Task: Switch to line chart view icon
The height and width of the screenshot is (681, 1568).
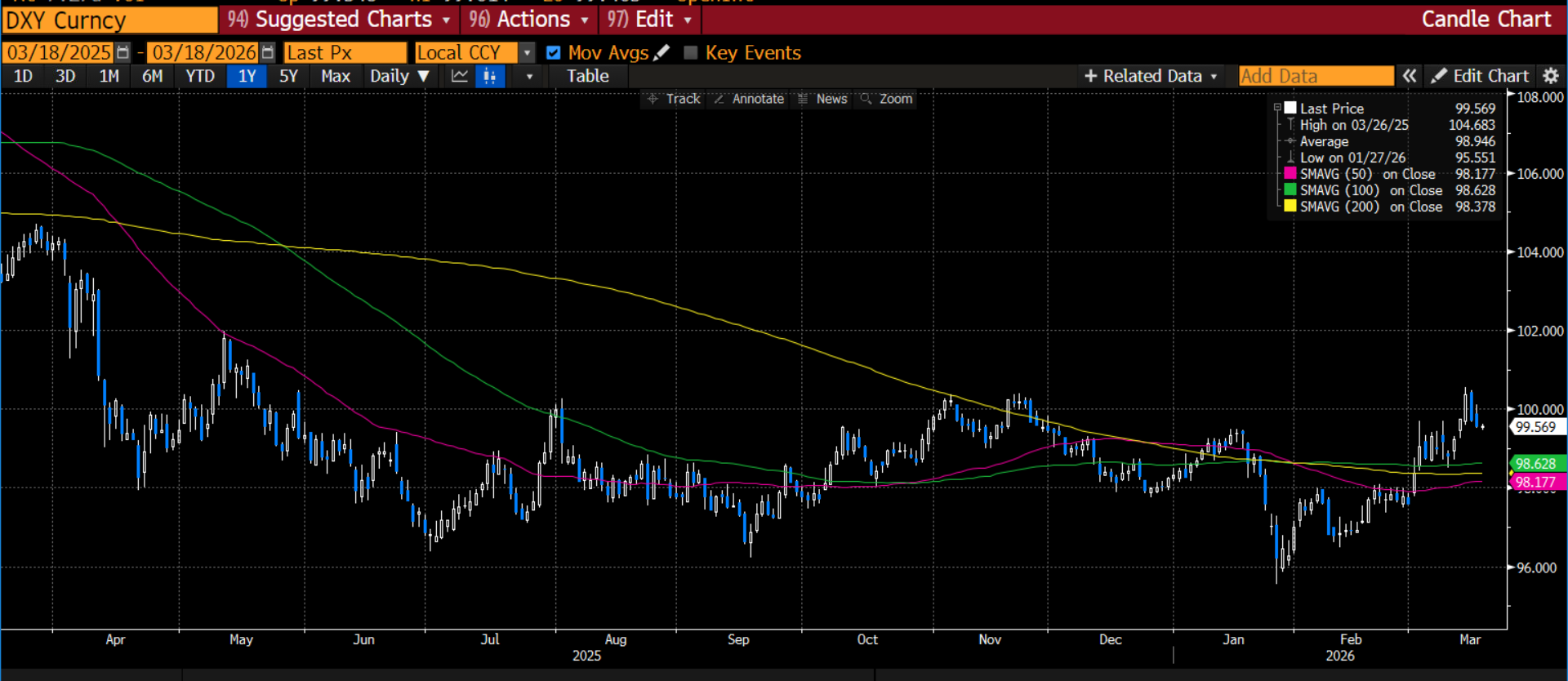Action: tap(460, 76)
